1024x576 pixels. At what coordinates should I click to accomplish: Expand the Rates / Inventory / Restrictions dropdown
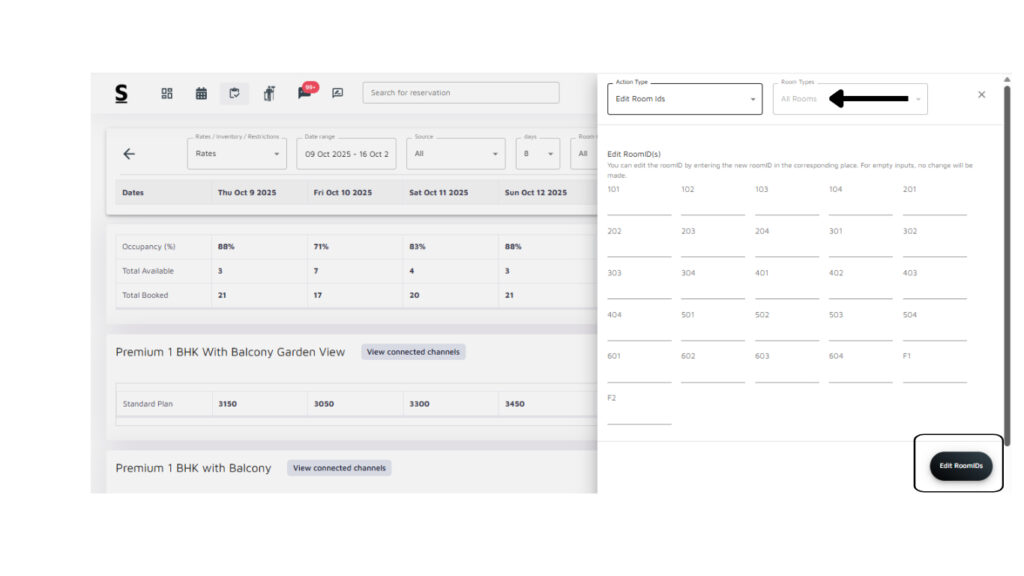(237, 154)
